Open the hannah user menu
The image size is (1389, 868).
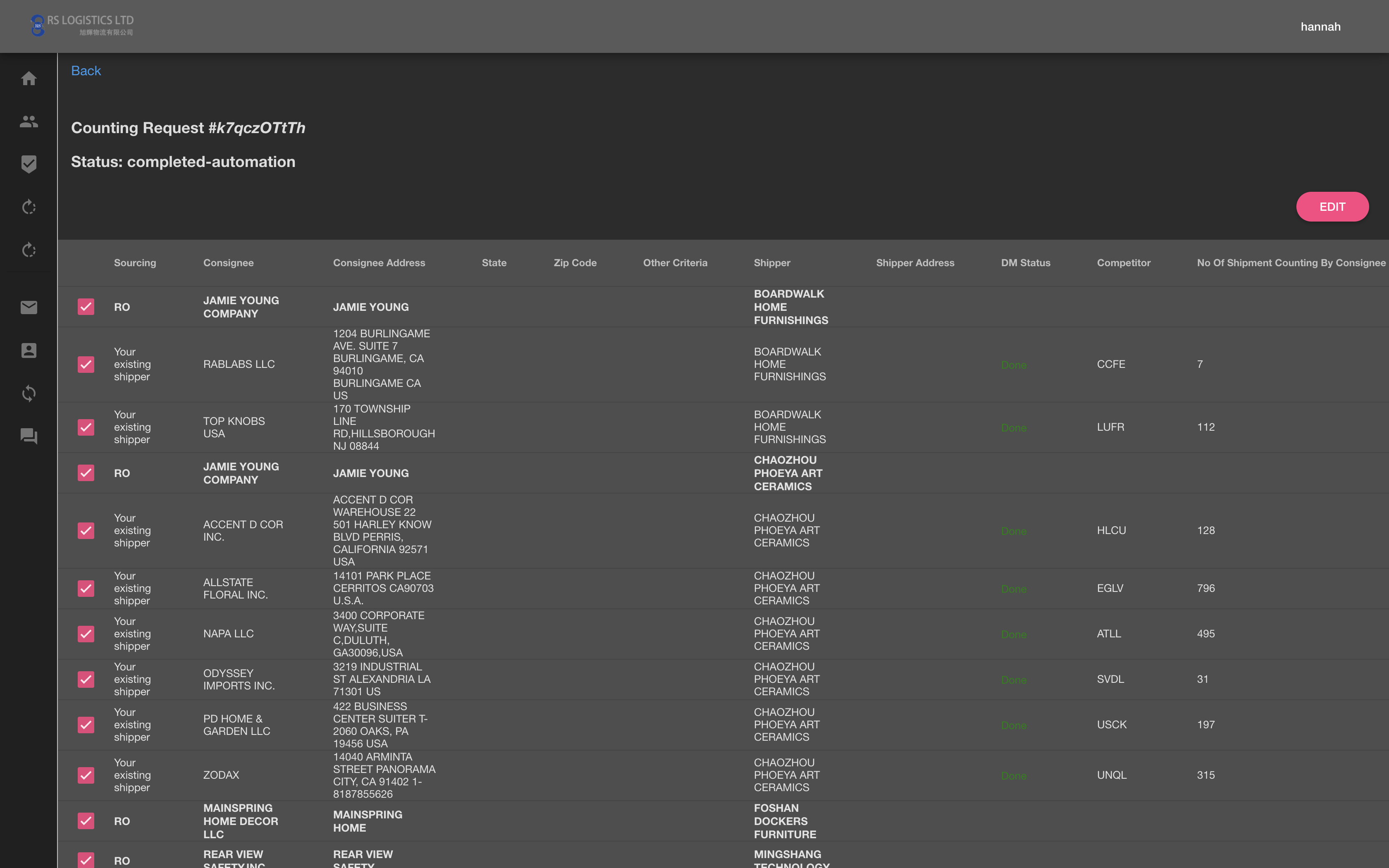[x=1320, y=26]
